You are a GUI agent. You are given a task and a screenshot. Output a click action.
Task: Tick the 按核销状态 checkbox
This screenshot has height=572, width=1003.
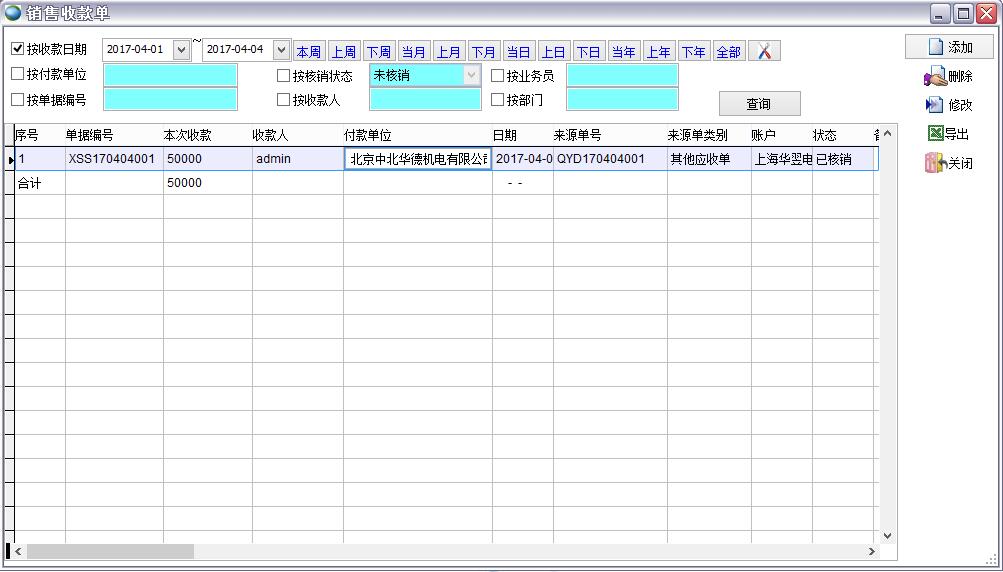pyautogui.click(x=284, y=75)
